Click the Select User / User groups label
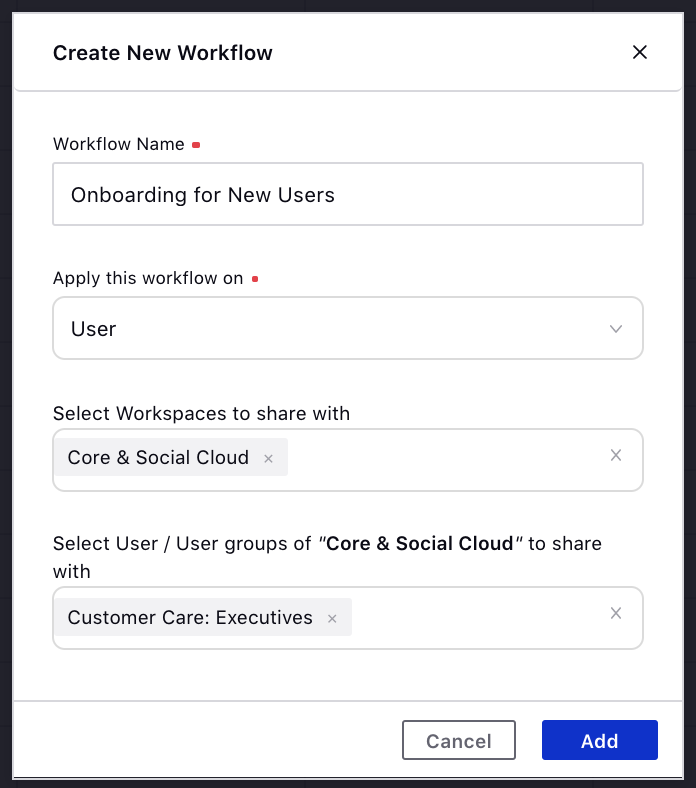This screenshot has height=788, width=696. click(x=327, y=557)
